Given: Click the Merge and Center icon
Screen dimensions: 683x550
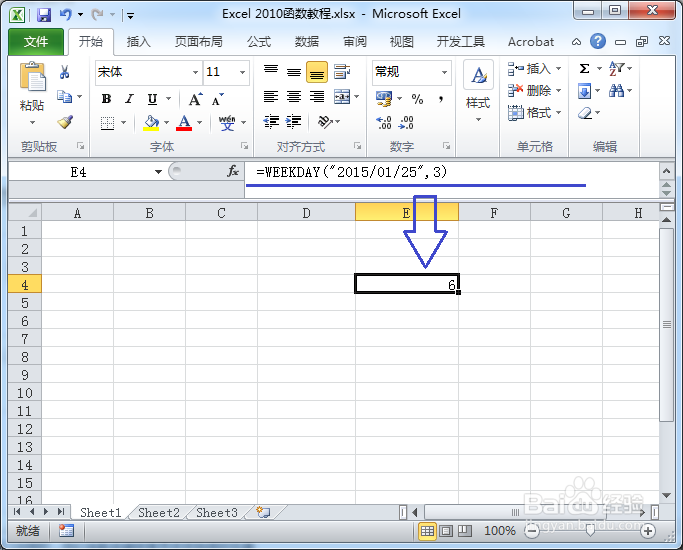Looking at the screenshot, I should tap(342, 97).
